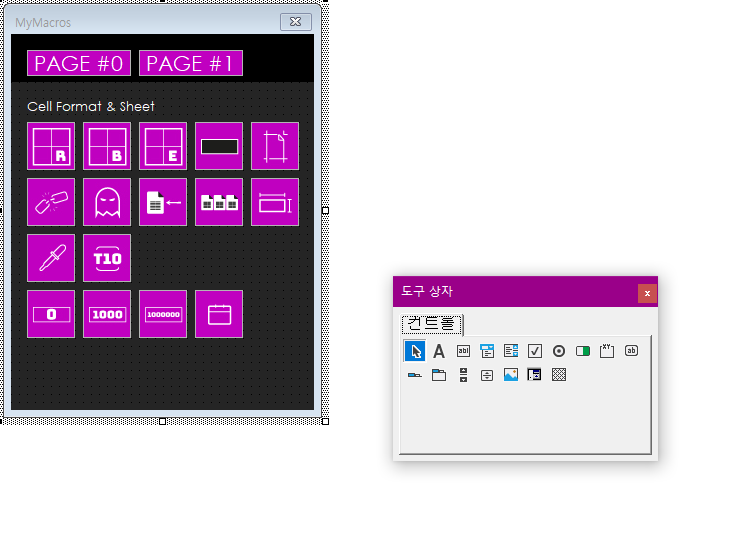Viewport: 731px width, 534px height.
Task: Close the 도구 상자 toolbox window
Action: (647, 293)
